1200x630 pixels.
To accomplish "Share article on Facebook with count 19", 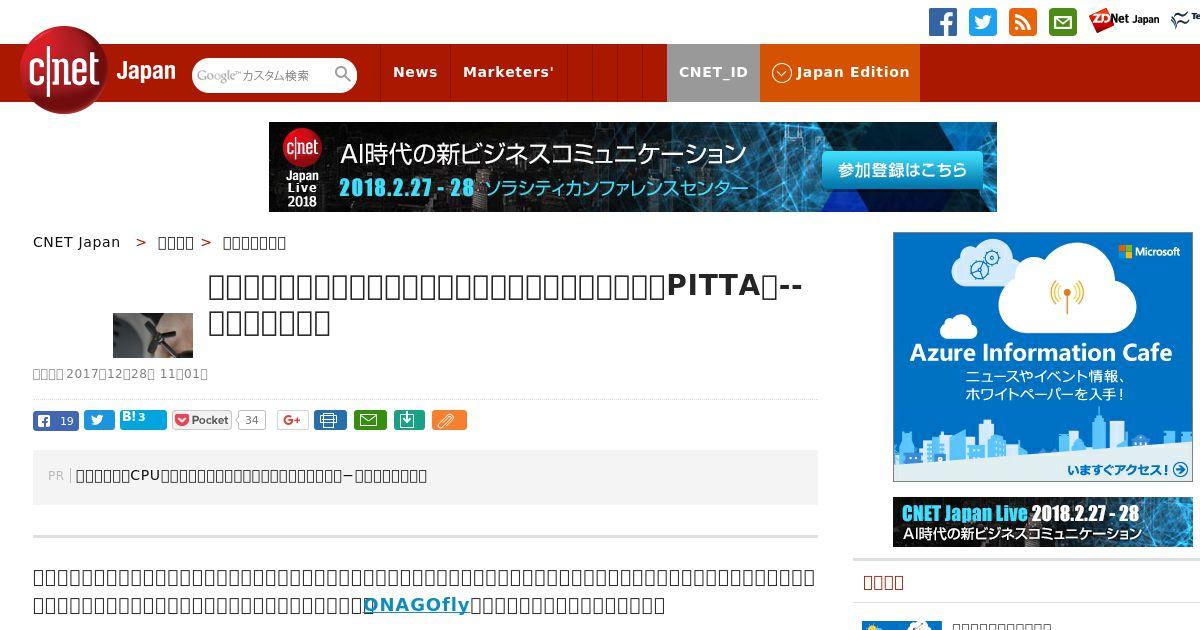I will coord(56,420).
